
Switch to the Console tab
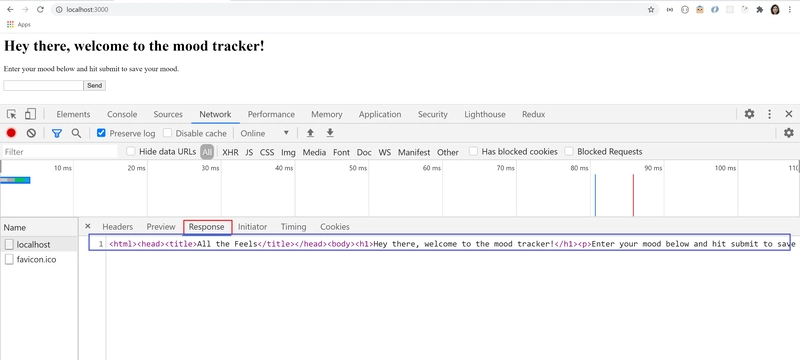point(122,114)
